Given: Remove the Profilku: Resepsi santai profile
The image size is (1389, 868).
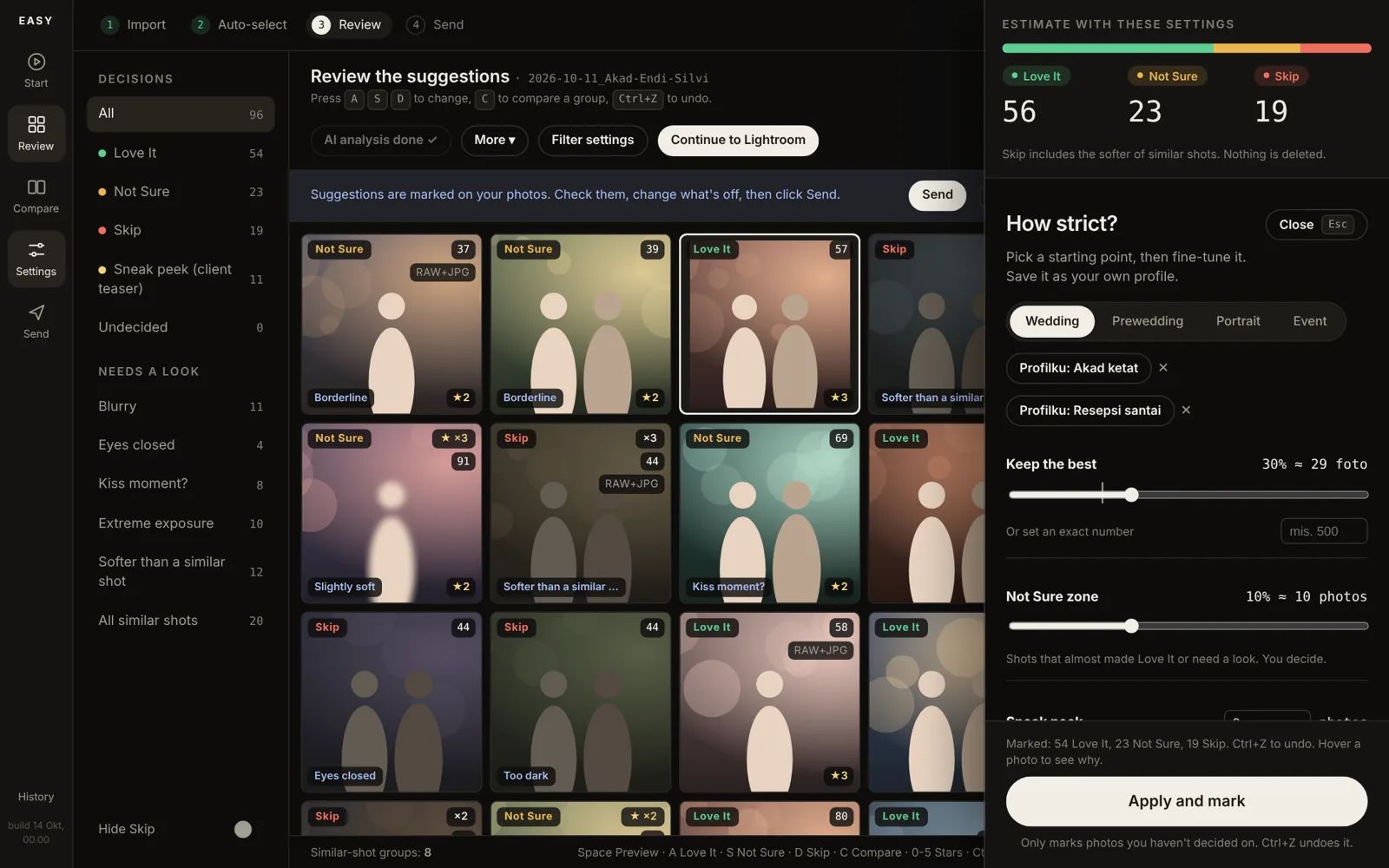Looking at the screenshot, I should coord(1186,411).
